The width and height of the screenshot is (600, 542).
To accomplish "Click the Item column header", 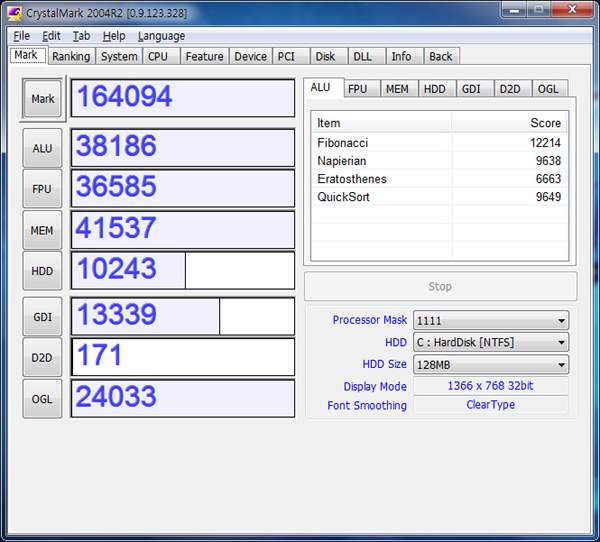I will click(x=382, y=123).
